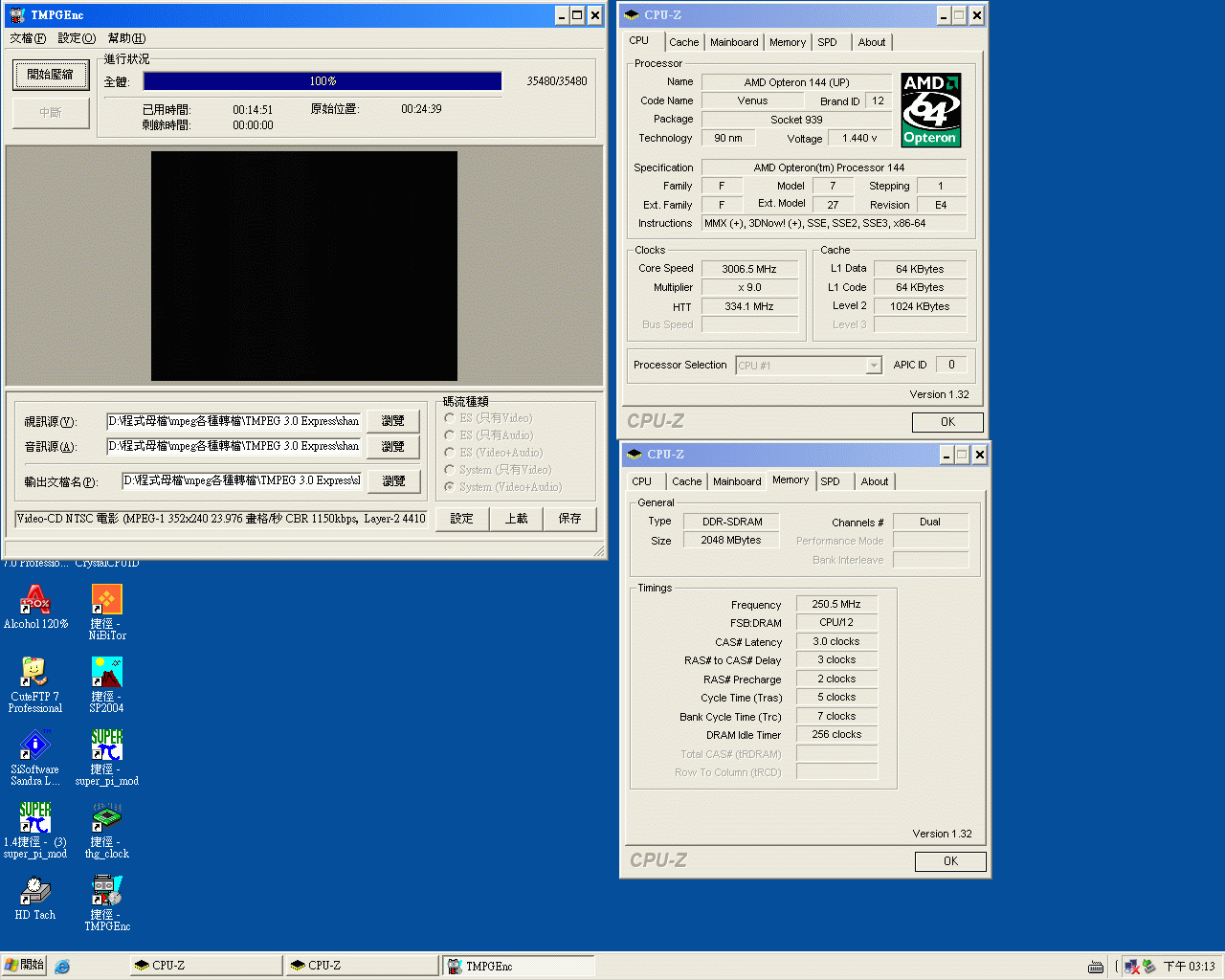The height and width of the screenshot is (980, 1225).
Task: Click the 開始 Start button on taskbar
Action: point(25,966)
